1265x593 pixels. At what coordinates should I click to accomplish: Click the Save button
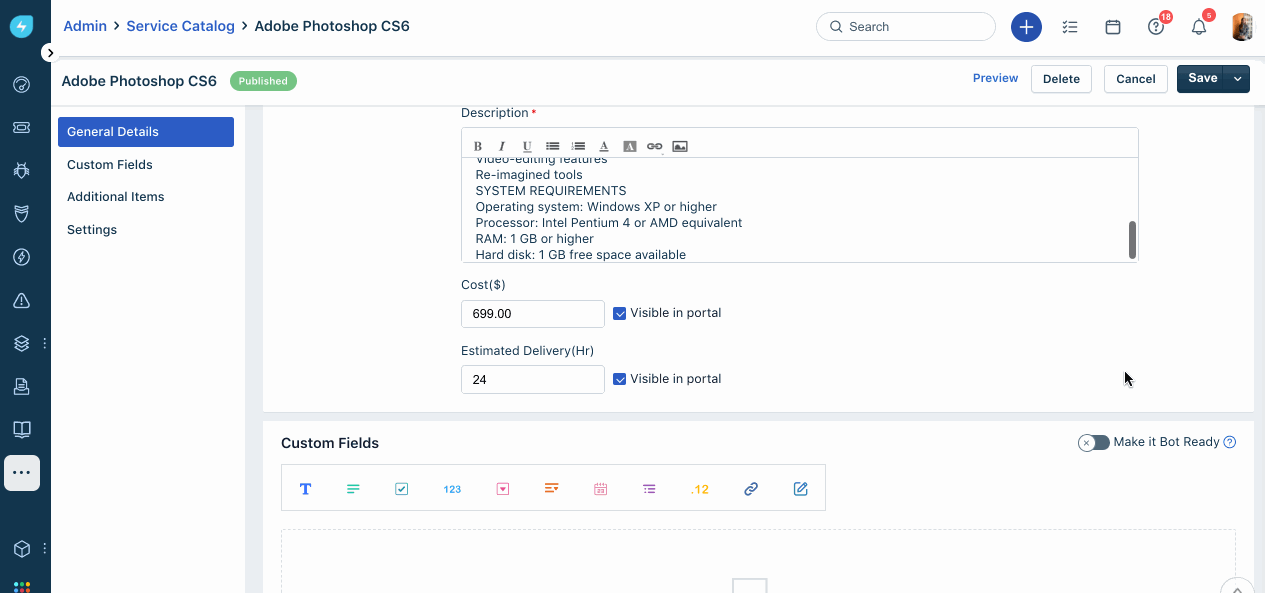1202,79
